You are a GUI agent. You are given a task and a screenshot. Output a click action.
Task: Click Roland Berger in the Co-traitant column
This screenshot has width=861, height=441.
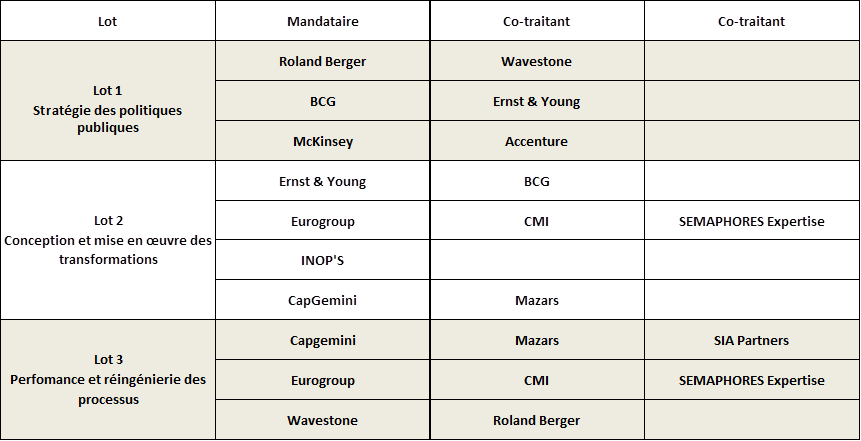[536, 420]
